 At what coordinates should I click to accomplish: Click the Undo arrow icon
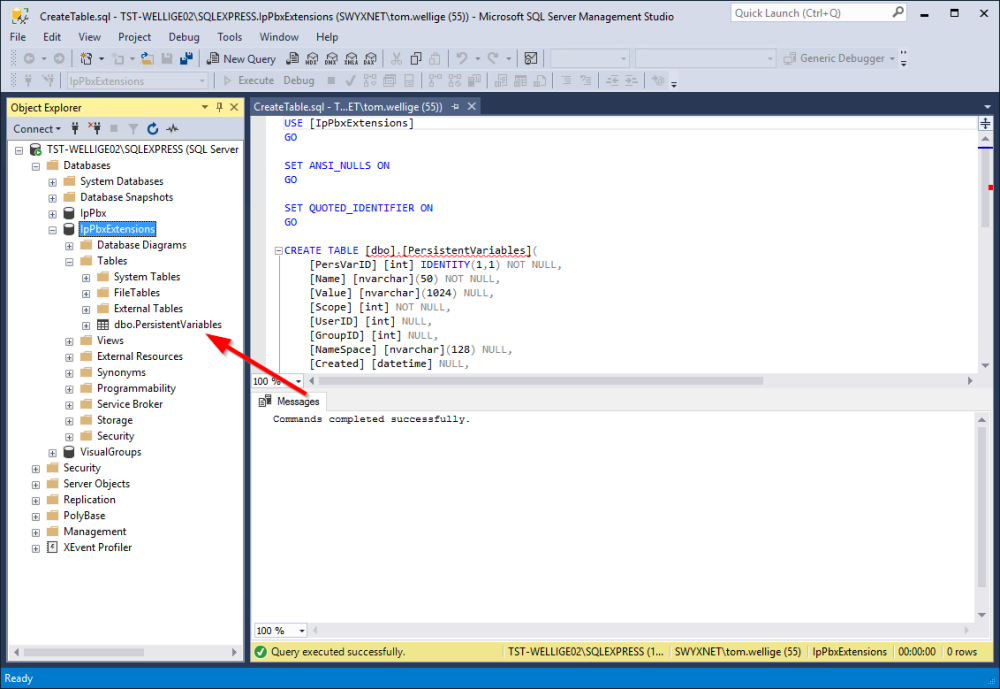tap(462, 59)
